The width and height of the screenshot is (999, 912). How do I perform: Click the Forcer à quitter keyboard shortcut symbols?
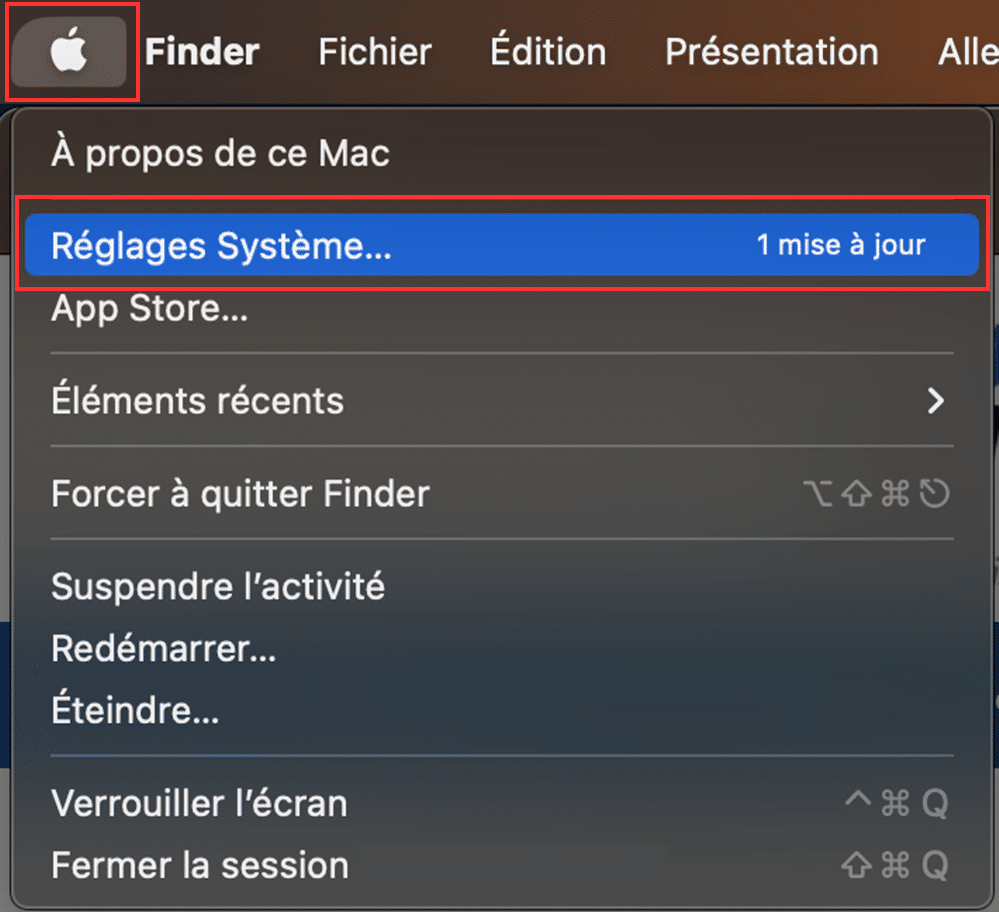[x=876, y=494]
